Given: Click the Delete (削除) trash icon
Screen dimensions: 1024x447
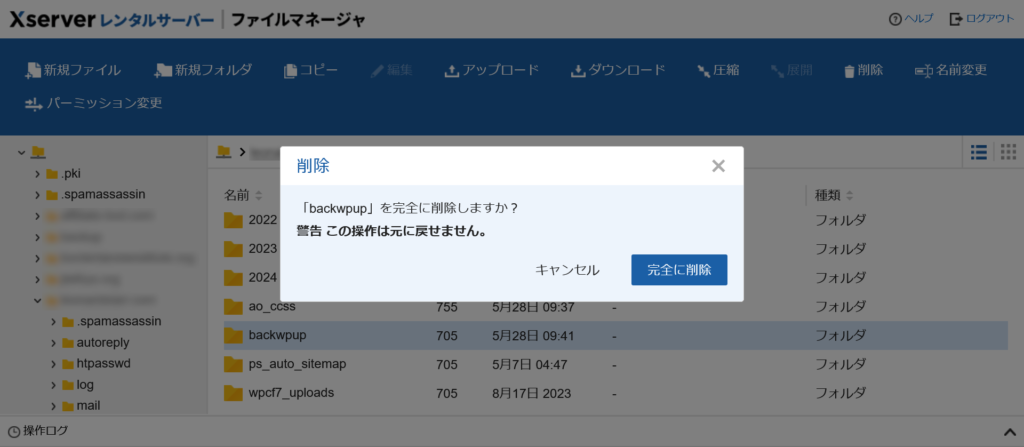Looking at the screenshot, I should click(x=849, y=71).
